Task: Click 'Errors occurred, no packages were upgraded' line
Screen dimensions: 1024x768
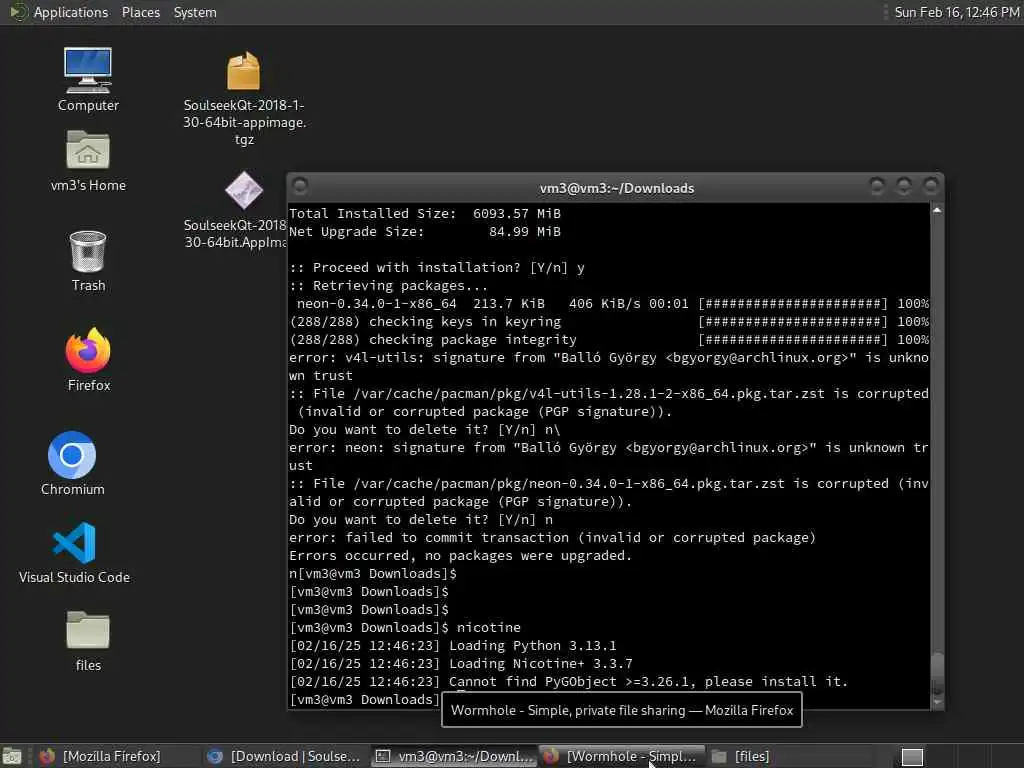Action: [460, 556]
